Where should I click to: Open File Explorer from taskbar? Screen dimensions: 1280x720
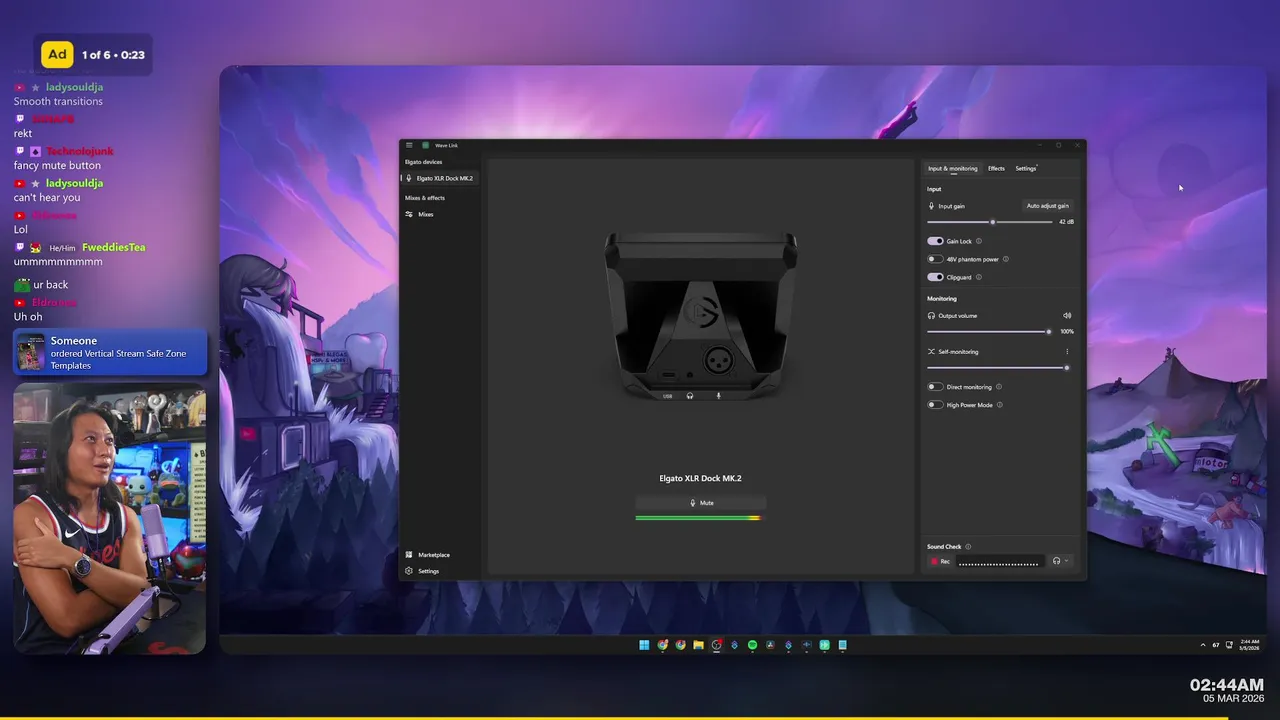[698, 645]
